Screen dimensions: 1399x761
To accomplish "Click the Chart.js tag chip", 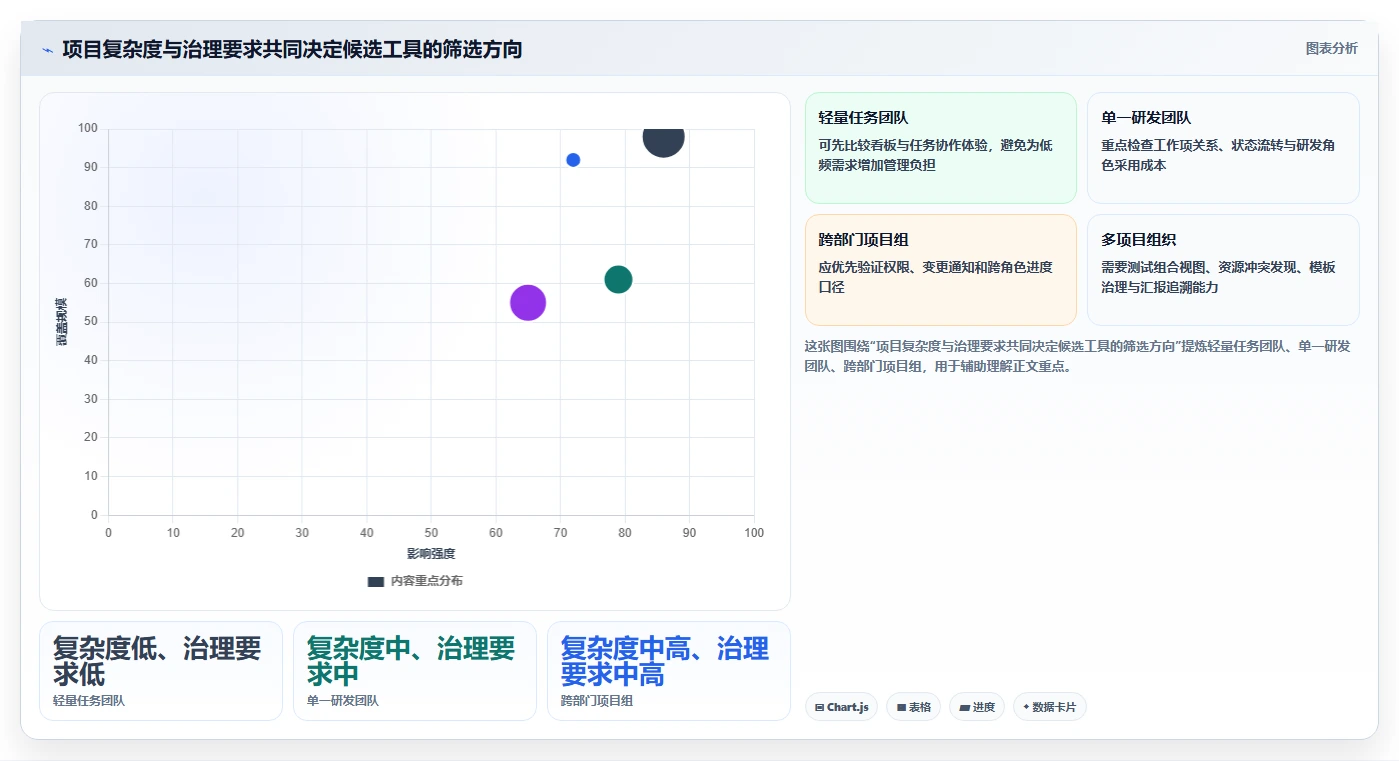I will 840,707.
